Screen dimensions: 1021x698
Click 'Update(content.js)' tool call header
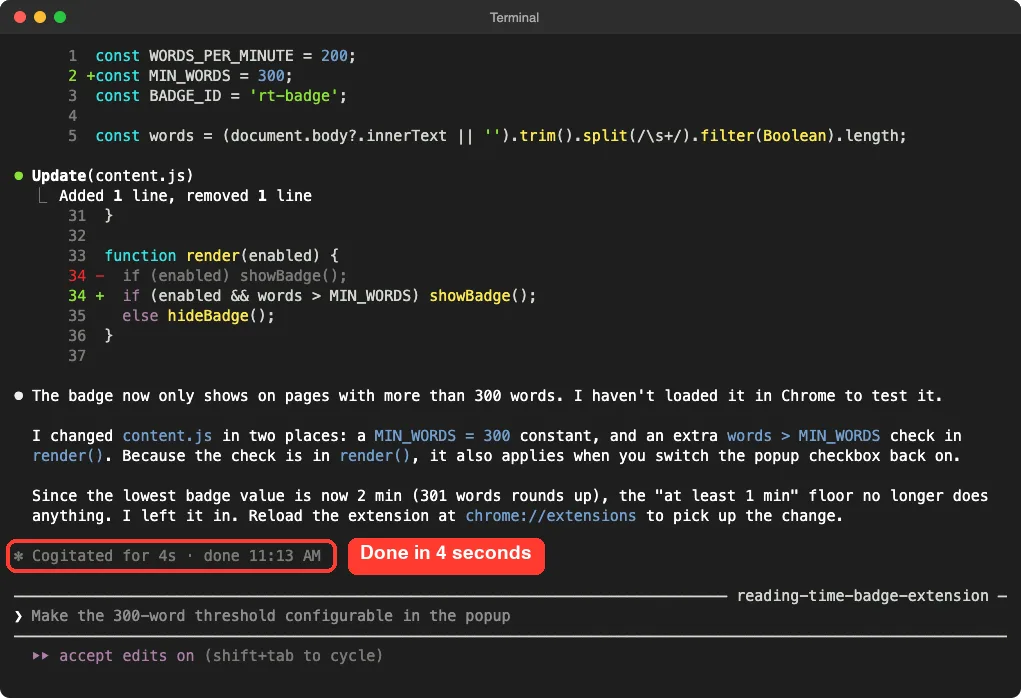point(112,176)
